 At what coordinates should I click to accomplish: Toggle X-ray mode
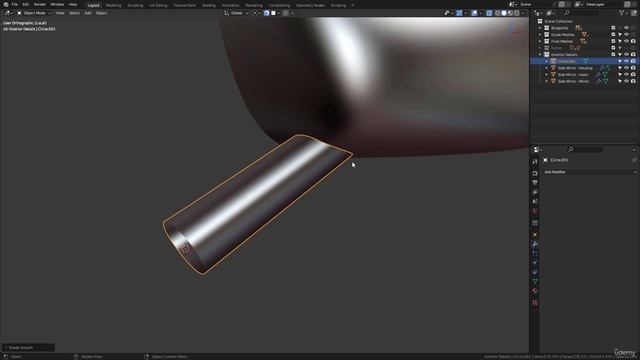(x=489, y=13)
